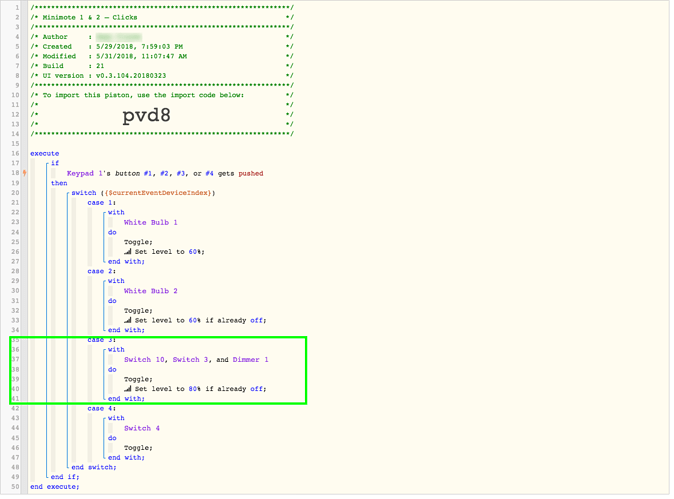Click the lightning bolt icon beside line 18

(25, 174)
